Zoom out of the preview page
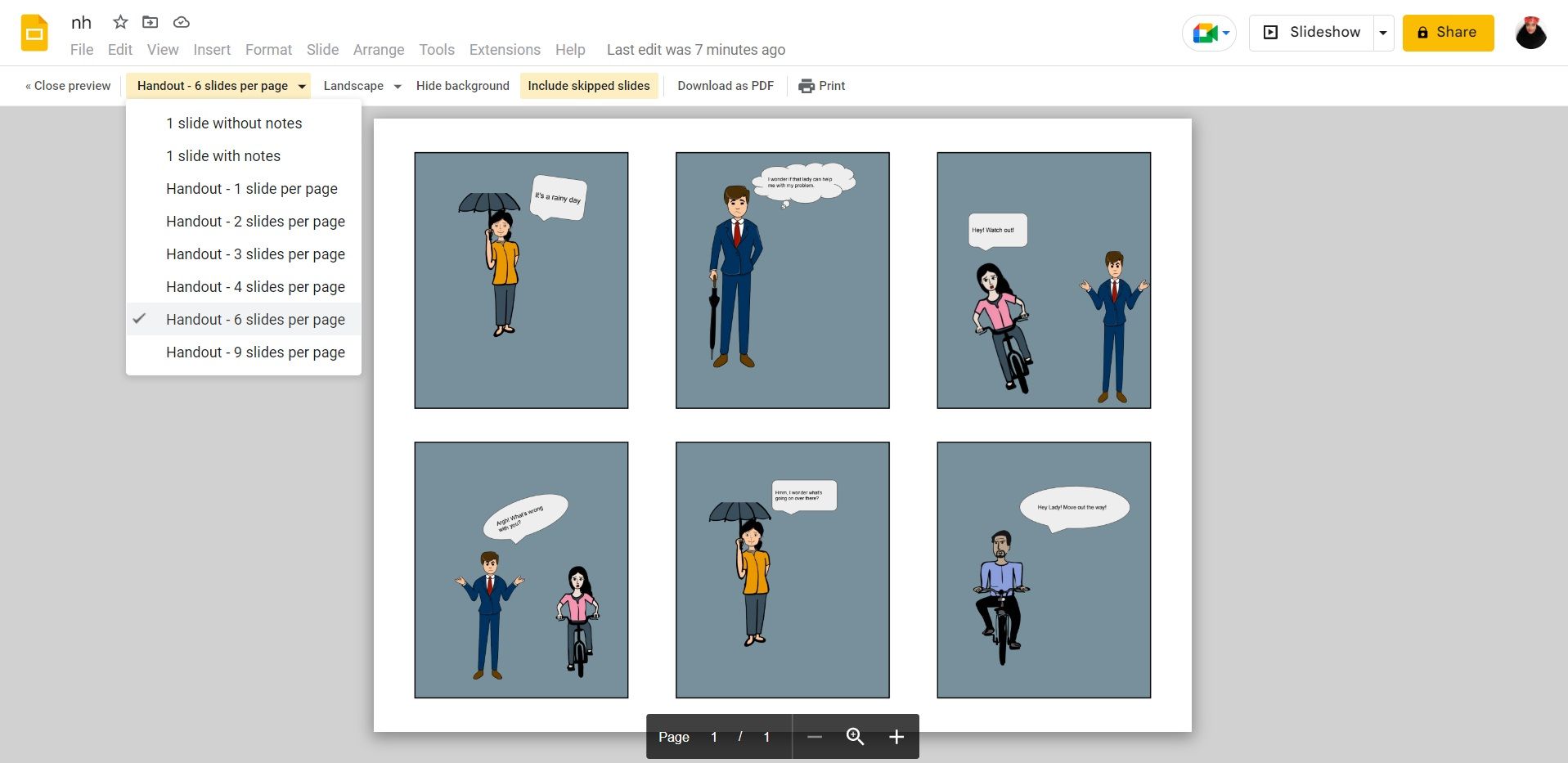 [815, 736]
